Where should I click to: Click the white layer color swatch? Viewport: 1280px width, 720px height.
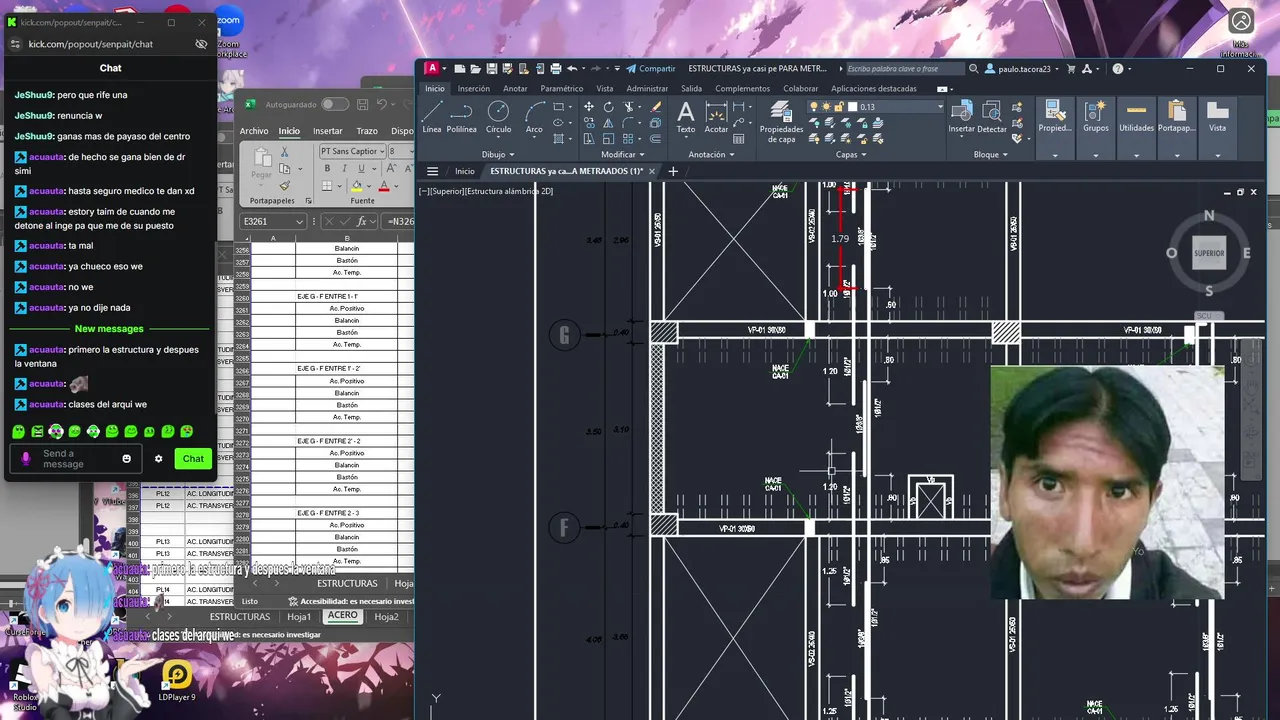tap(852, 107)
